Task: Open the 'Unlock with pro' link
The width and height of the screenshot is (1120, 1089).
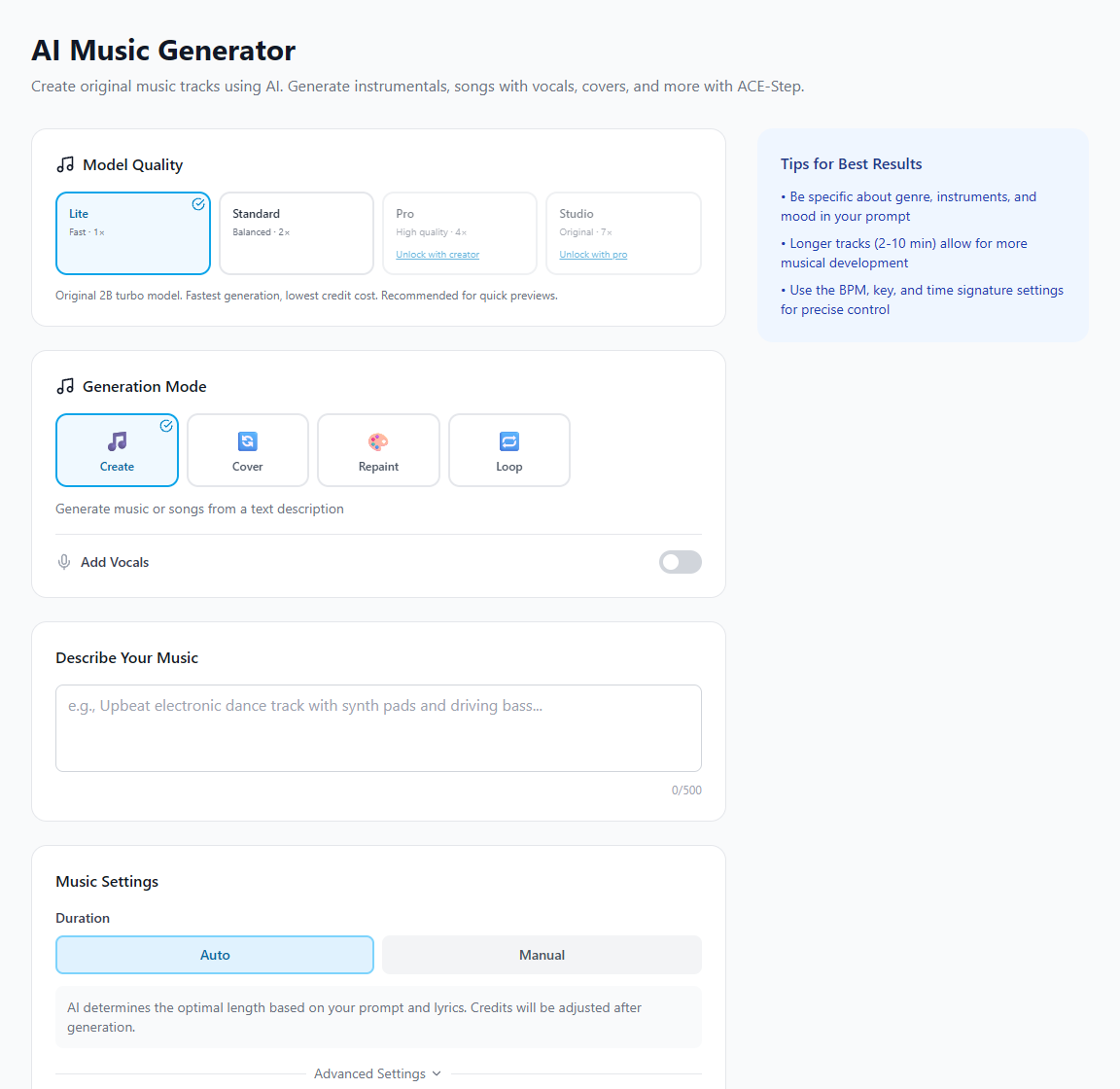Action: coord(594,255)
